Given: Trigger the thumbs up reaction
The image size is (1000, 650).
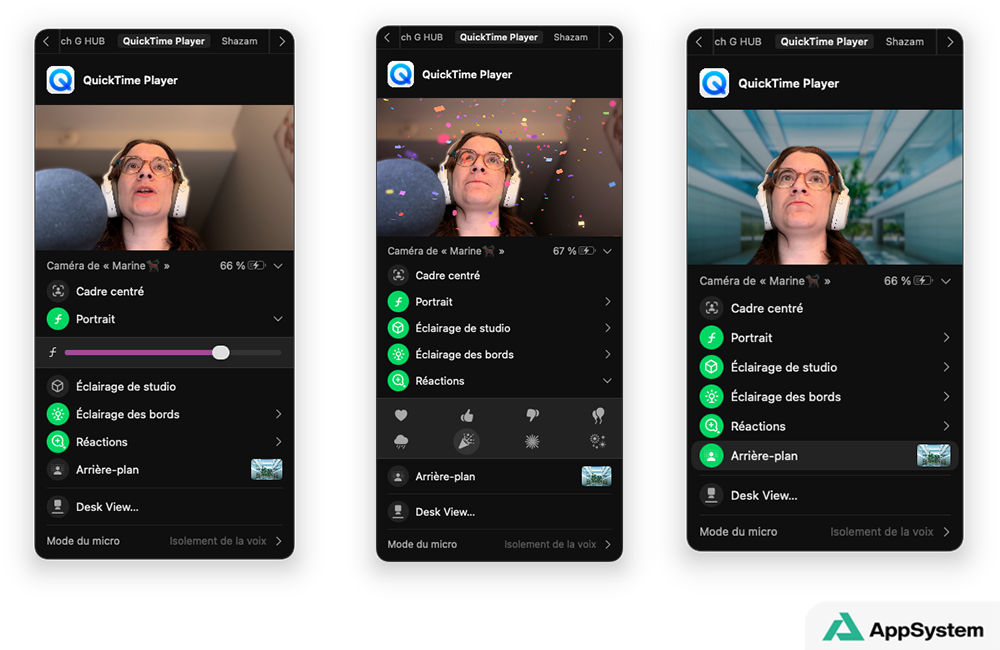Looking at the screenshot, I should (466, 415).
